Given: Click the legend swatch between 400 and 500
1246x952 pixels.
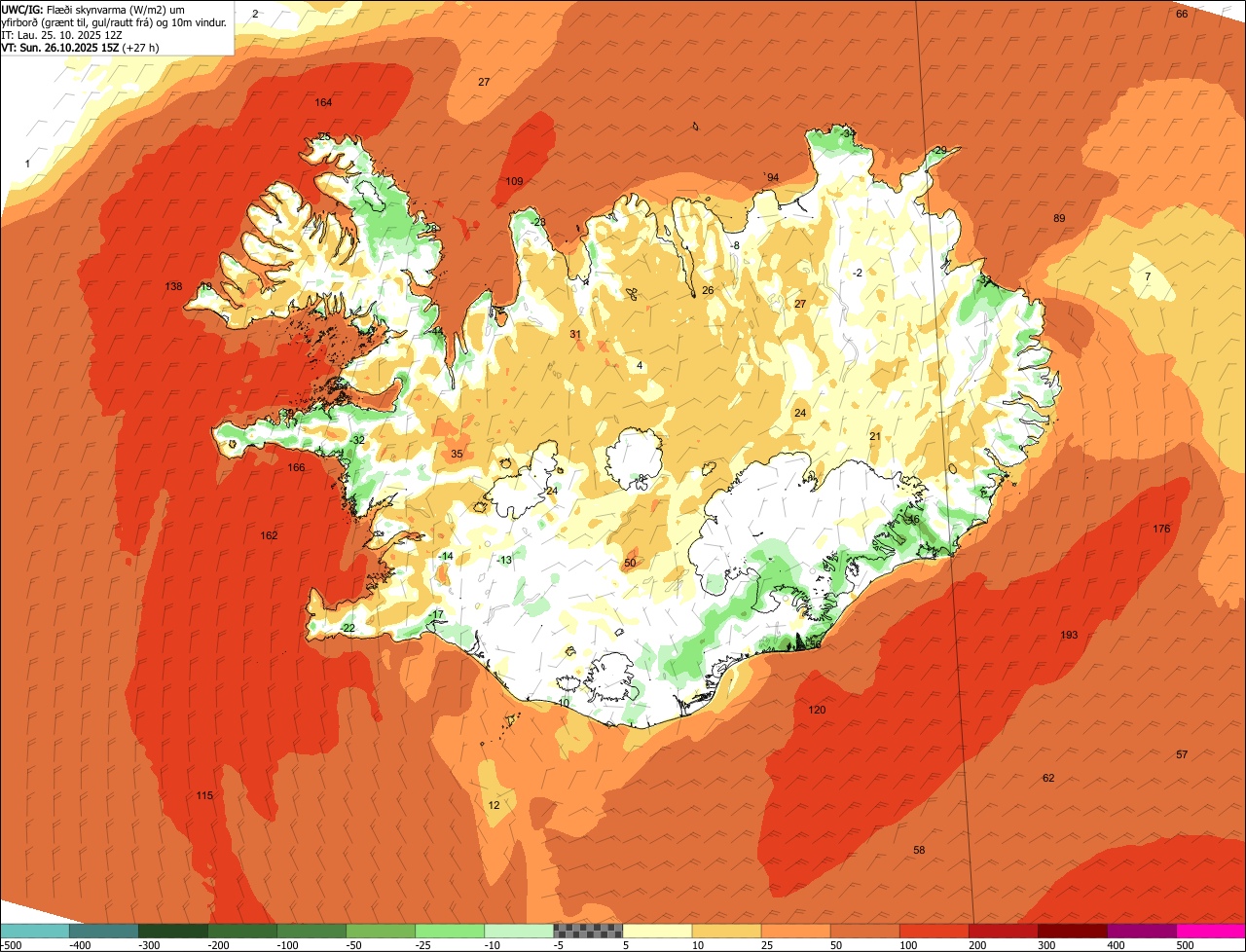Looking at the screenshot, I should point(1141,931).
